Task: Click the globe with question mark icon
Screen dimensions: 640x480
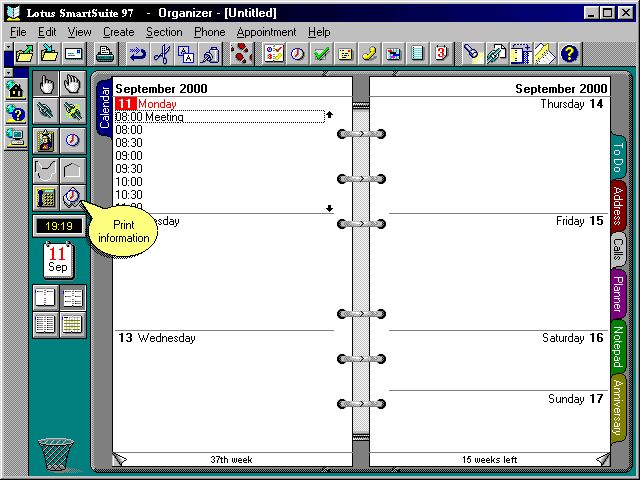Action: (x=16, y=113)
